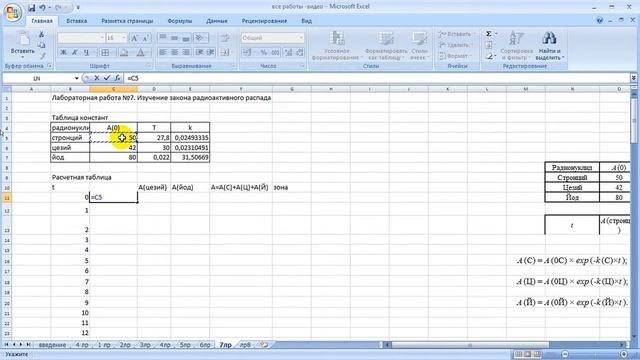Click Вставить button in the Ячейки group
Viewport: 640px width, 360px height.
coord(456,34)
